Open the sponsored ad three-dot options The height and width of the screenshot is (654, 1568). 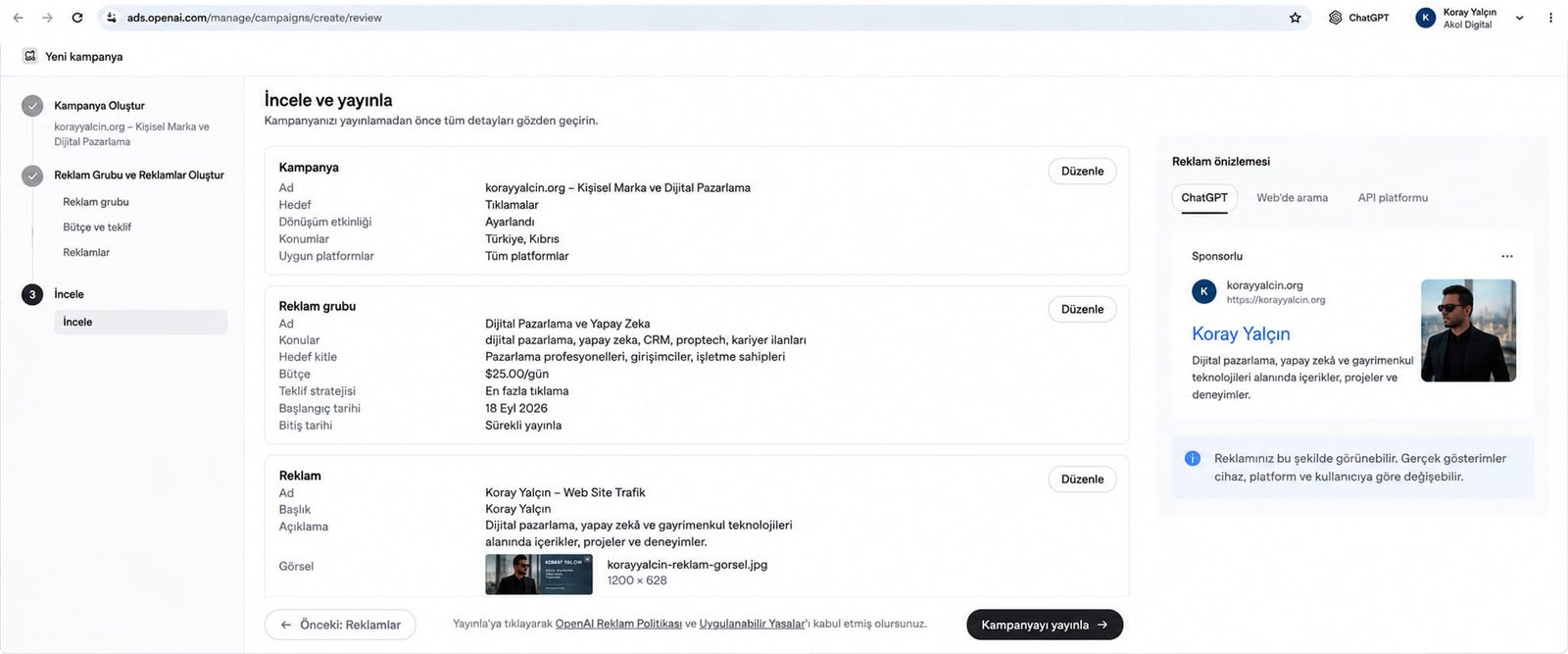(1507, 257)
